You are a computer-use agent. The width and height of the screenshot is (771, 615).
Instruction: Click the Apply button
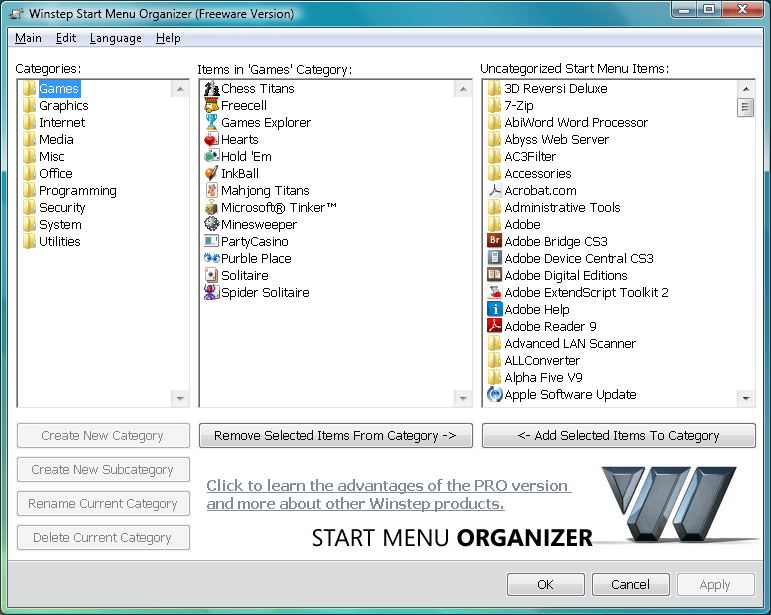(715, 585)
